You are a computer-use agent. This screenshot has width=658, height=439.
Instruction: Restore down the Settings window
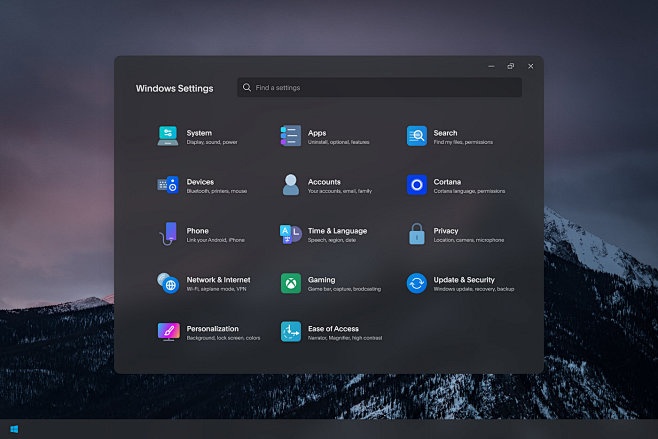(511, 66)
